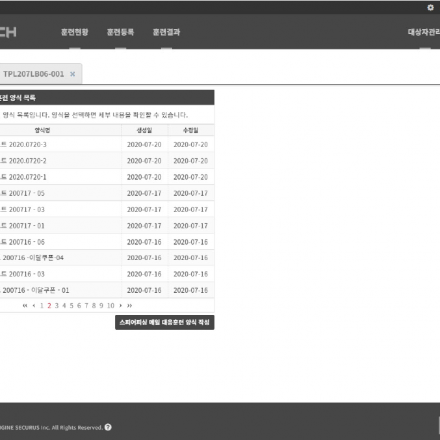440x440 pixels.
Task: Go to page 1 of the list
Action: coord(42,305)
